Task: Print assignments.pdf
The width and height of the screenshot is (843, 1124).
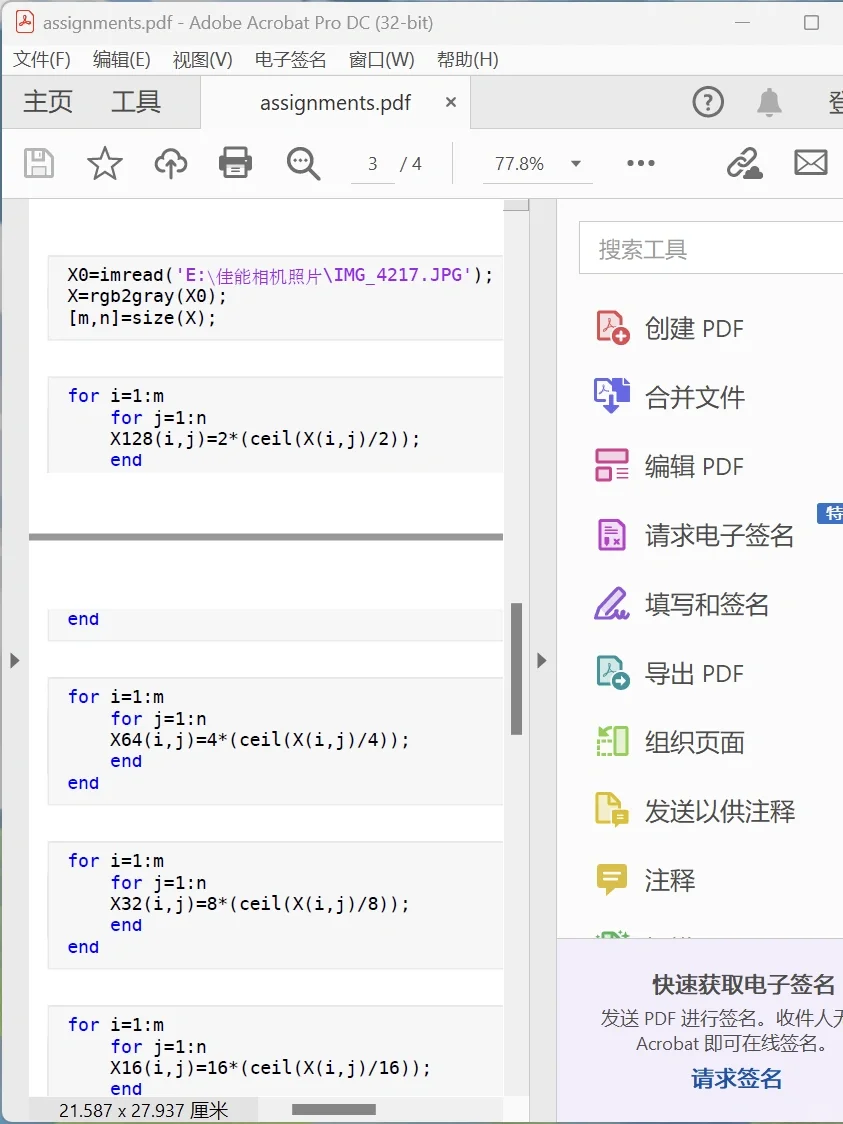Action: tap(236, 163)
